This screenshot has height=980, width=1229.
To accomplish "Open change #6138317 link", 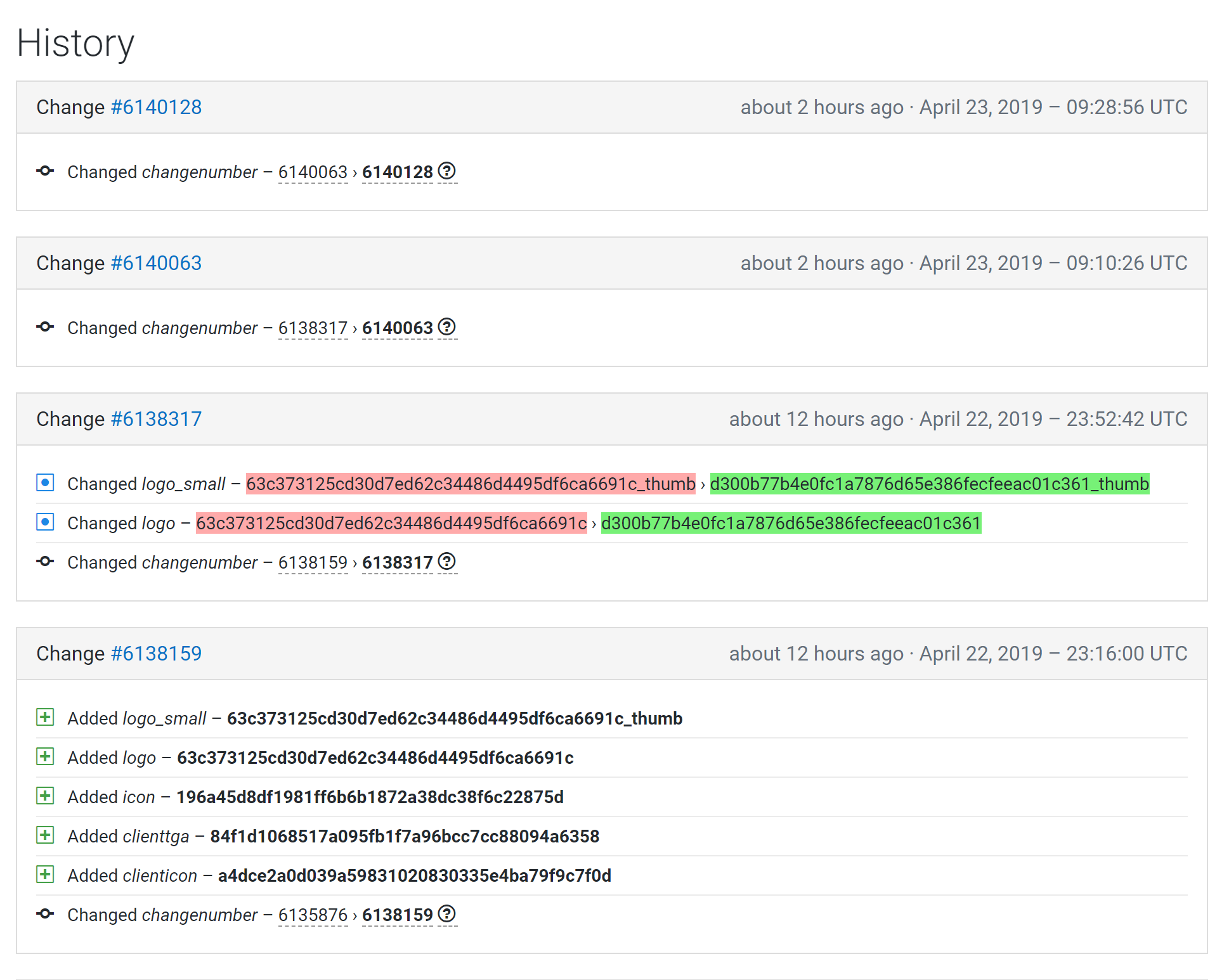I will click(x=156, y=419).
